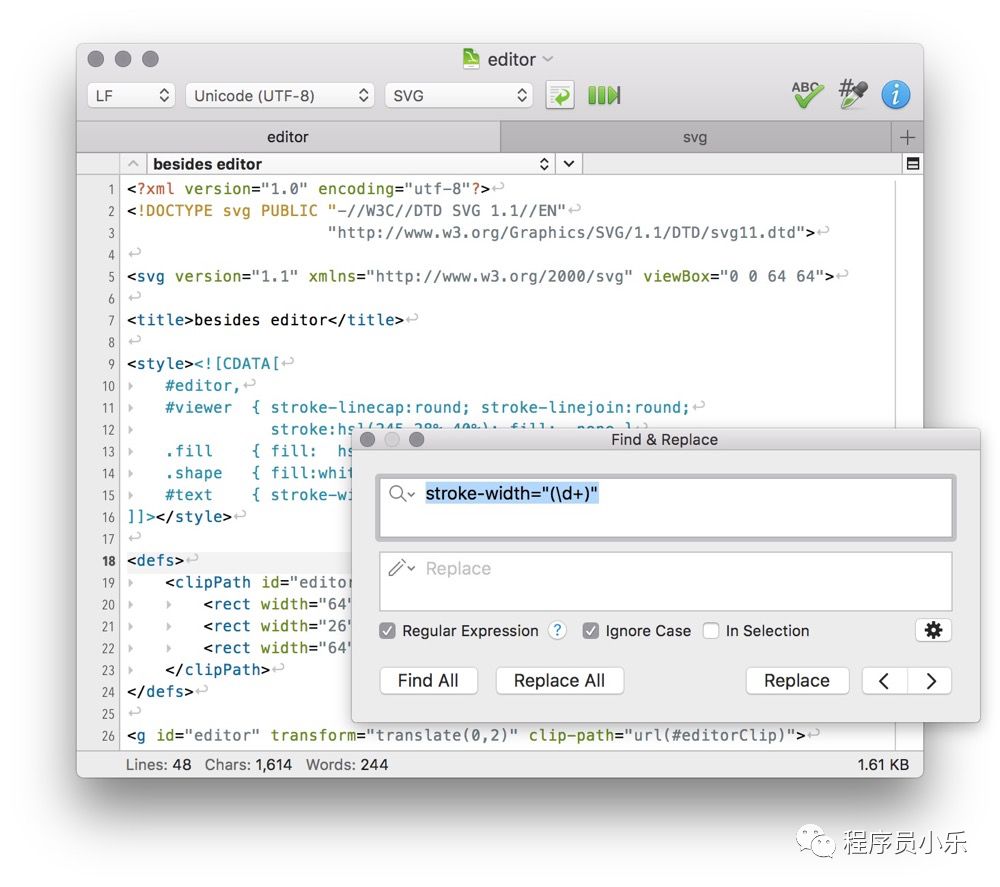The image size is (1000, 887).
Task: Open Unicode (UTF-8) encoding dropdown
Action: pyautogui.click(x=279, y=96)
